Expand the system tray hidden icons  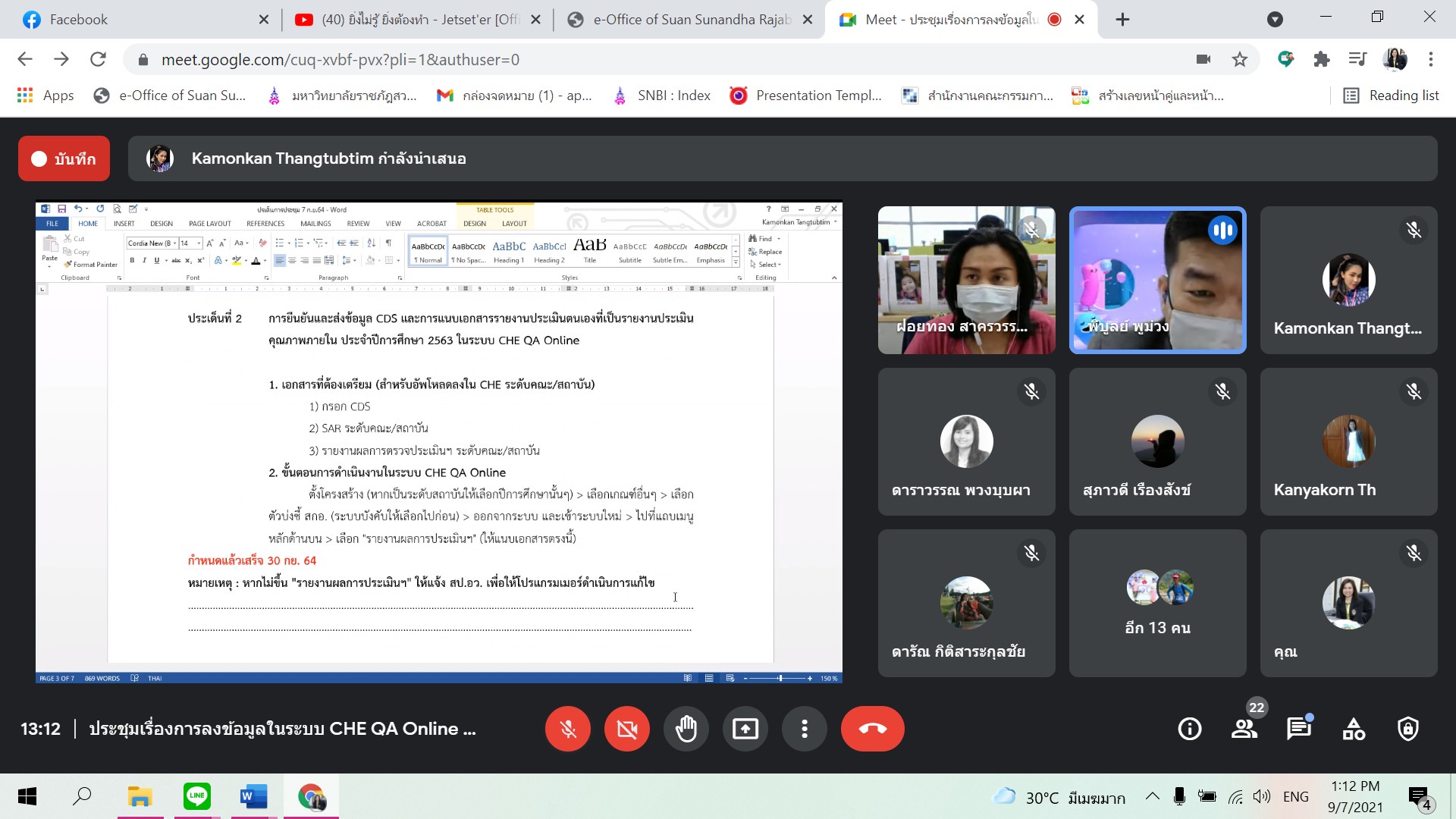tap(1152, 796)
